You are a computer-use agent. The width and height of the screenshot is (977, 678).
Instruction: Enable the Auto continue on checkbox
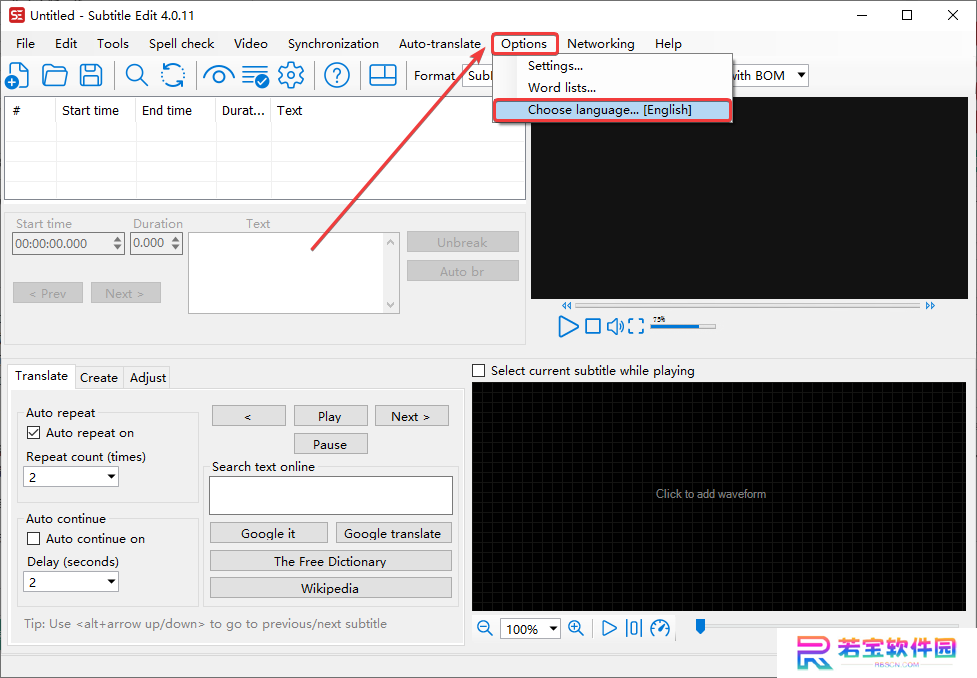(34, 538)
